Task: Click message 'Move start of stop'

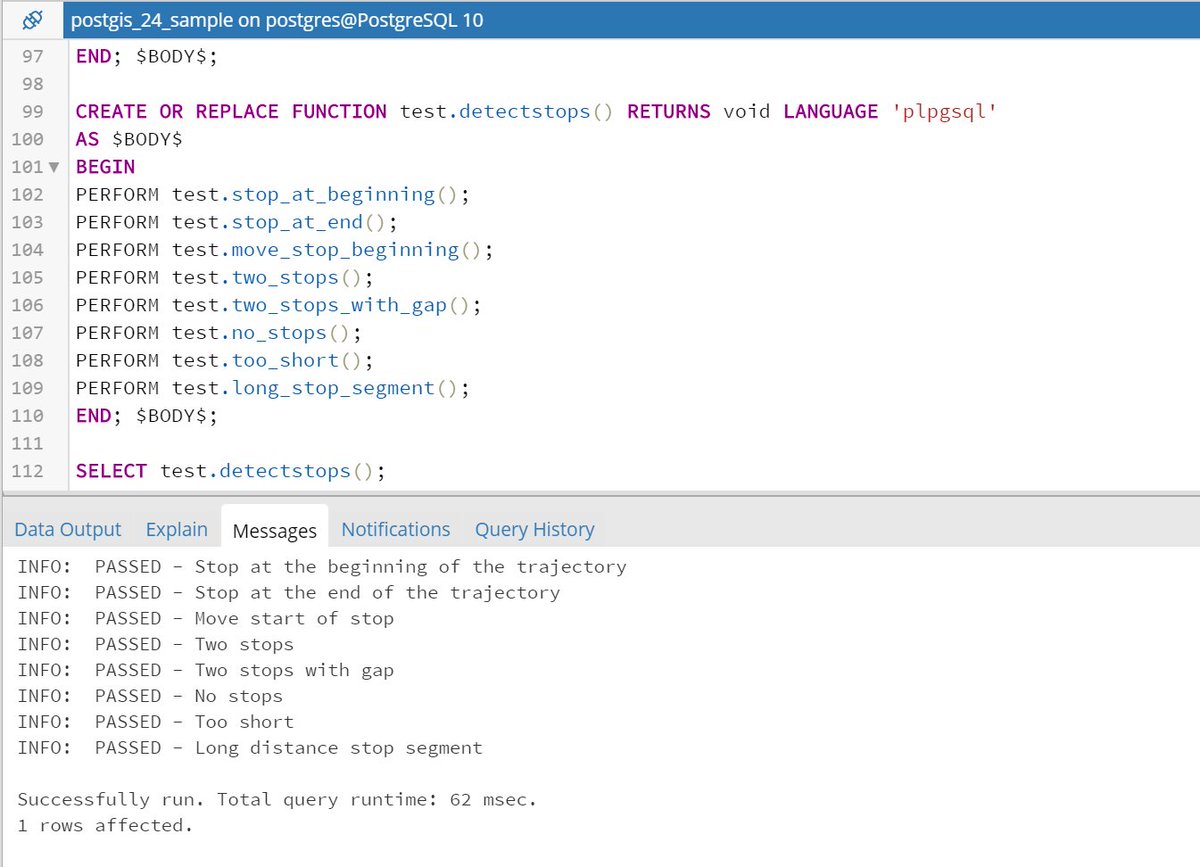Action: 294,619
